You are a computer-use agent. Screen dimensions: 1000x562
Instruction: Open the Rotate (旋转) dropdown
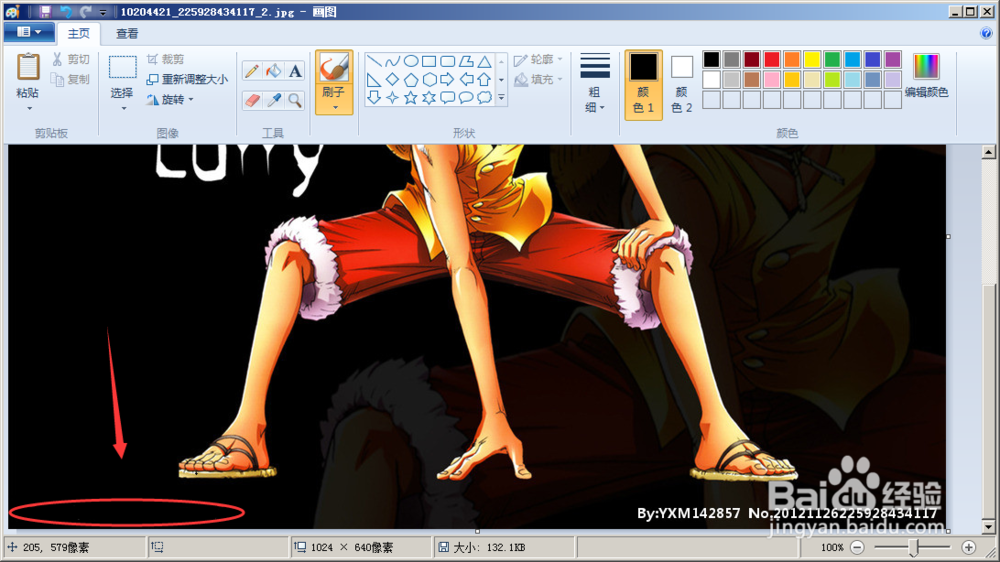pos(170,100)
